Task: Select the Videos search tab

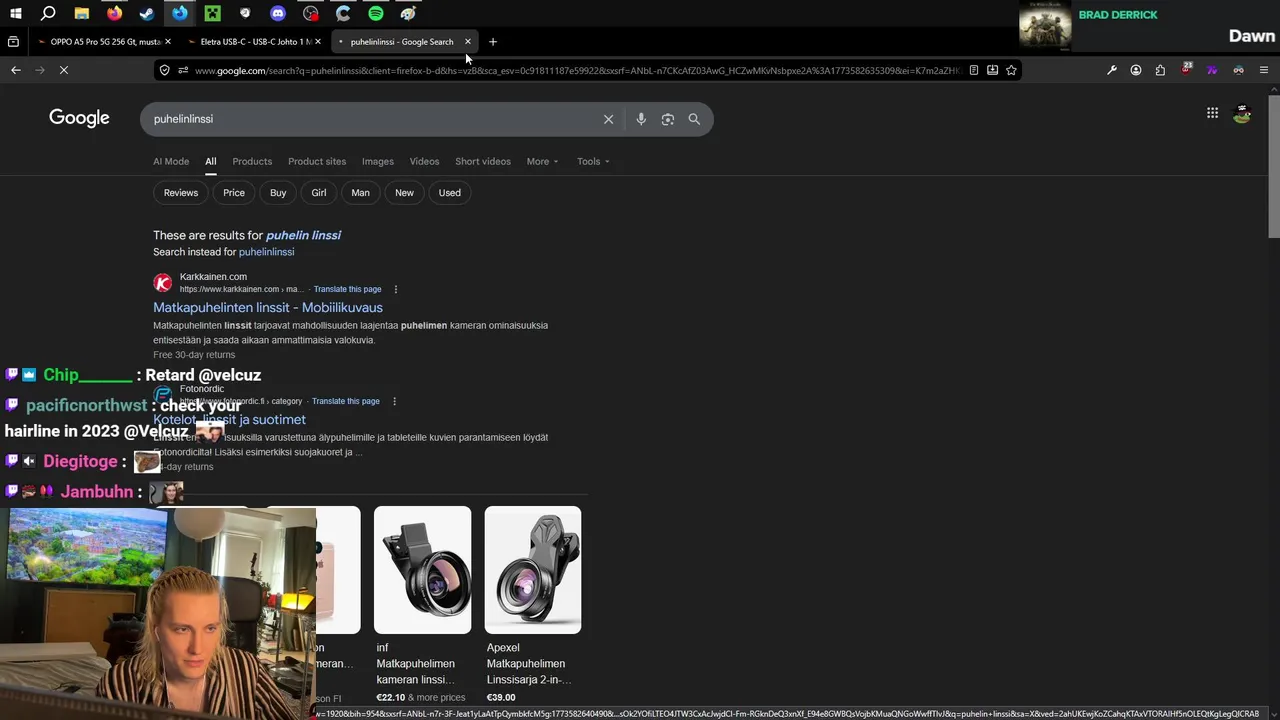Action: [x=424, y=161]
